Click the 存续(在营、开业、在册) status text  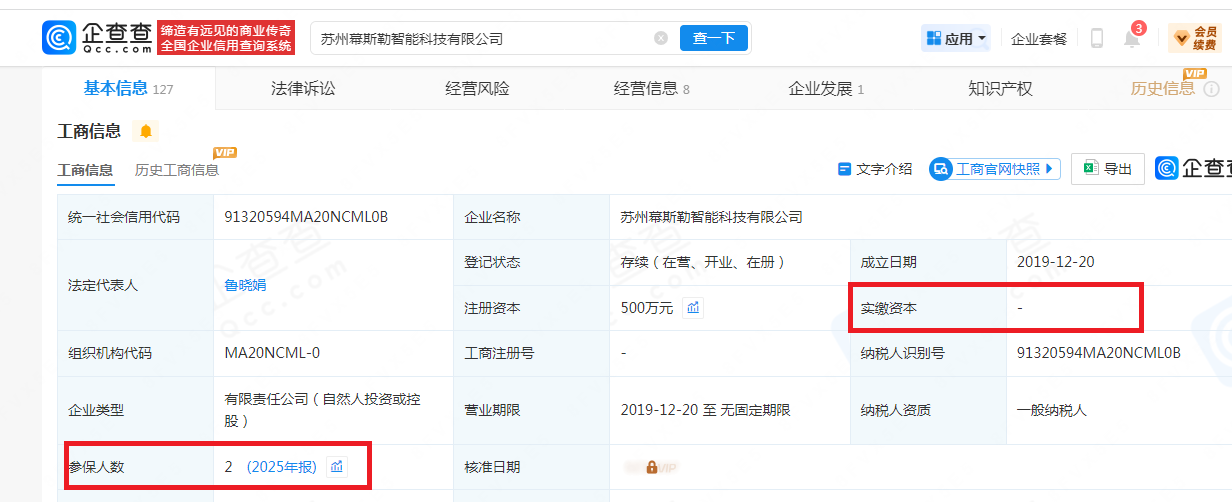(702, 262)
